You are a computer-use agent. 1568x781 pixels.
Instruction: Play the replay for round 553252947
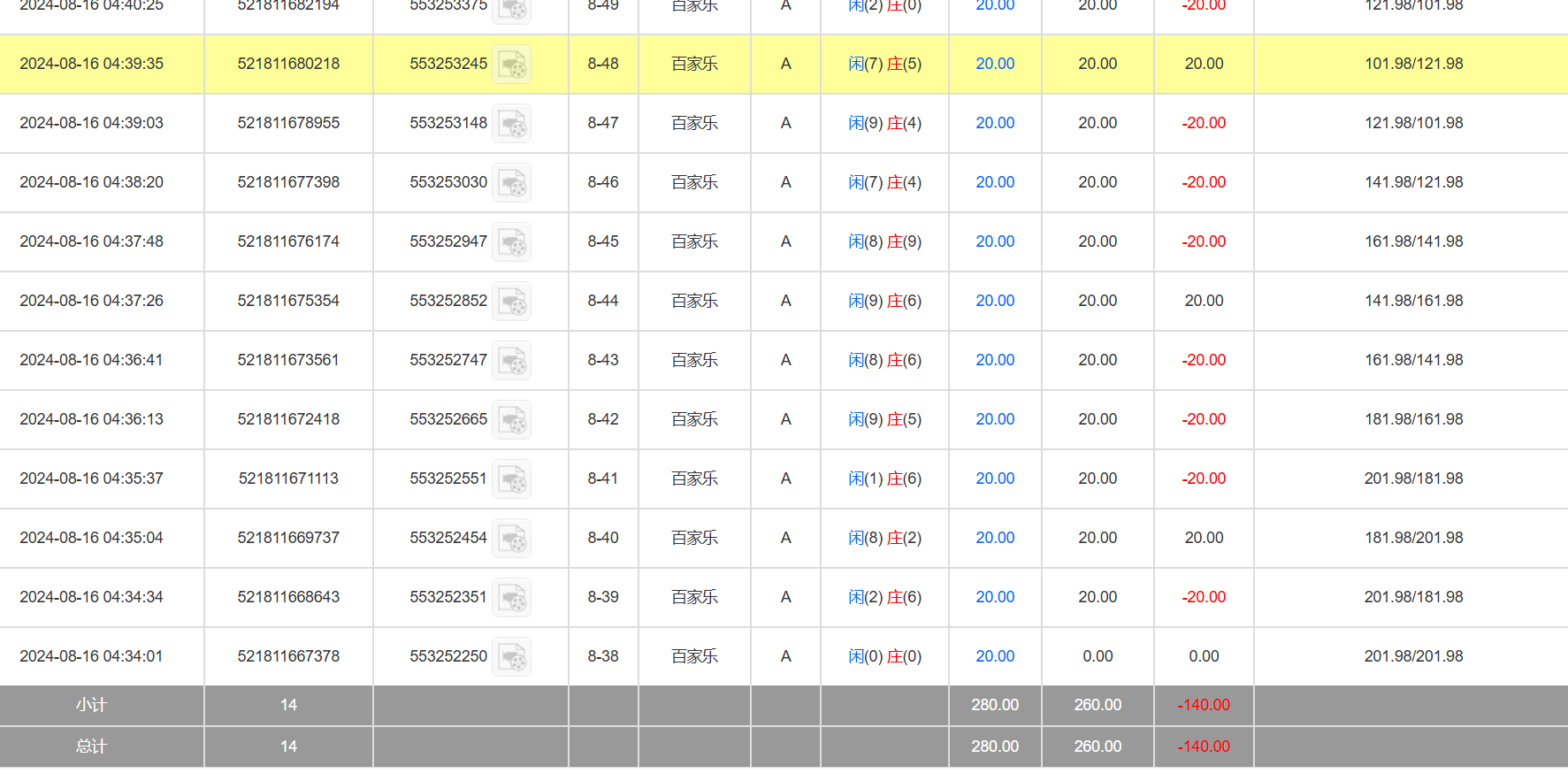[511, 242]
